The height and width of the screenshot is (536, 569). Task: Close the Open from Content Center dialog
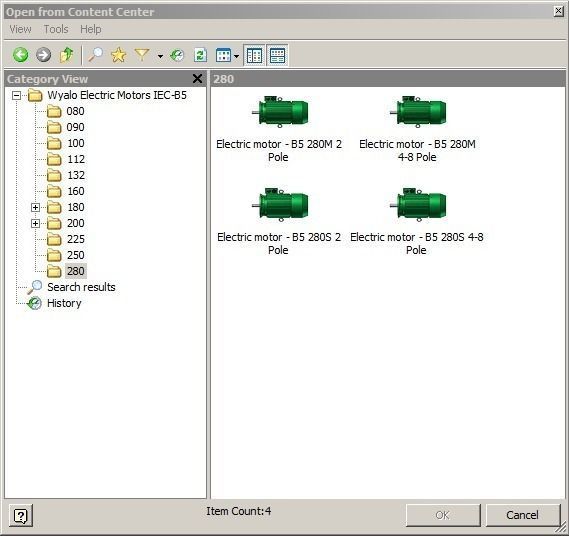558,11
